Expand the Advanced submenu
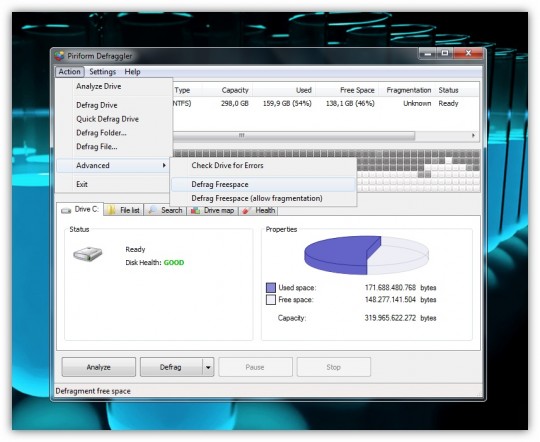Screen dimensions: 540x442 click(x=113, y=165)
